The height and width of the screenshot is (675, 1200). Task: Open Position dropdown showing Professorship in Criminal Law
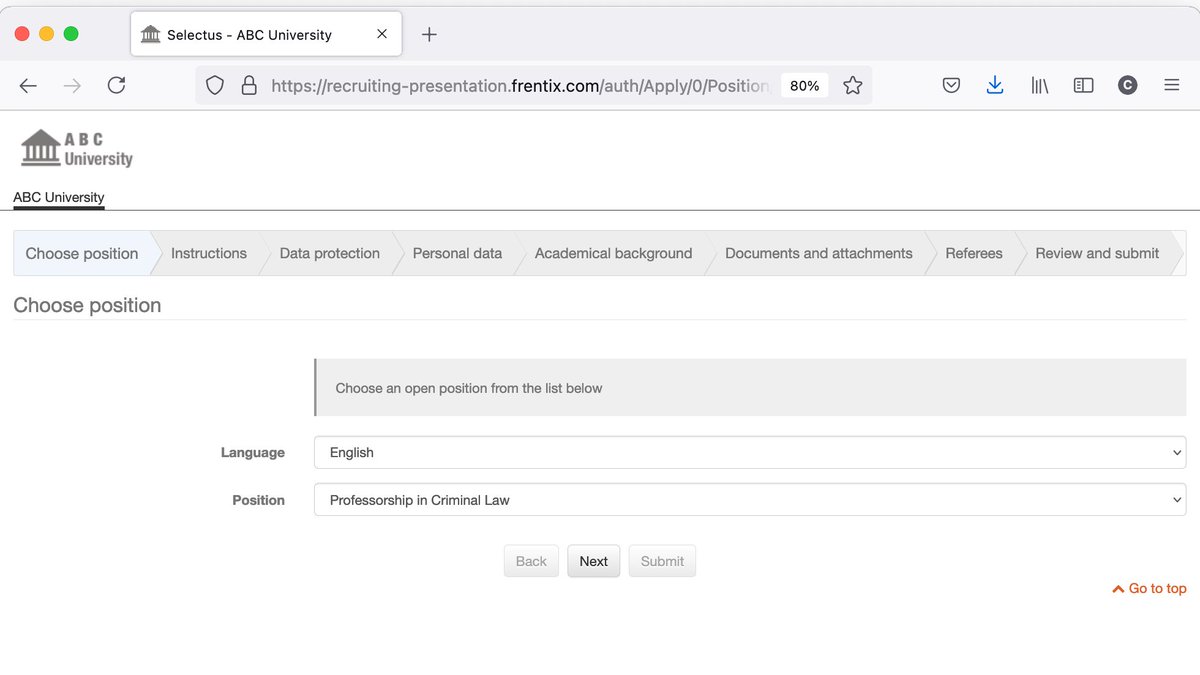(x=750, y=500)
